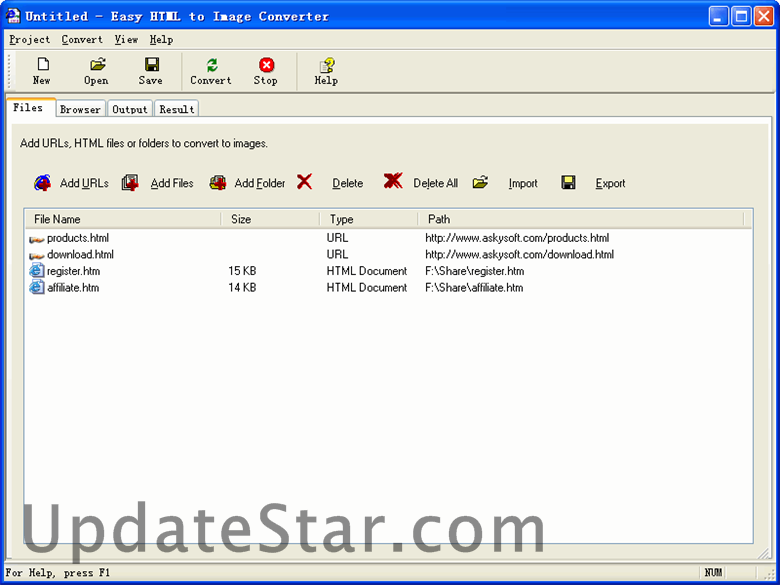Click HTML Document type for register.htm

(x=367, y=271)
